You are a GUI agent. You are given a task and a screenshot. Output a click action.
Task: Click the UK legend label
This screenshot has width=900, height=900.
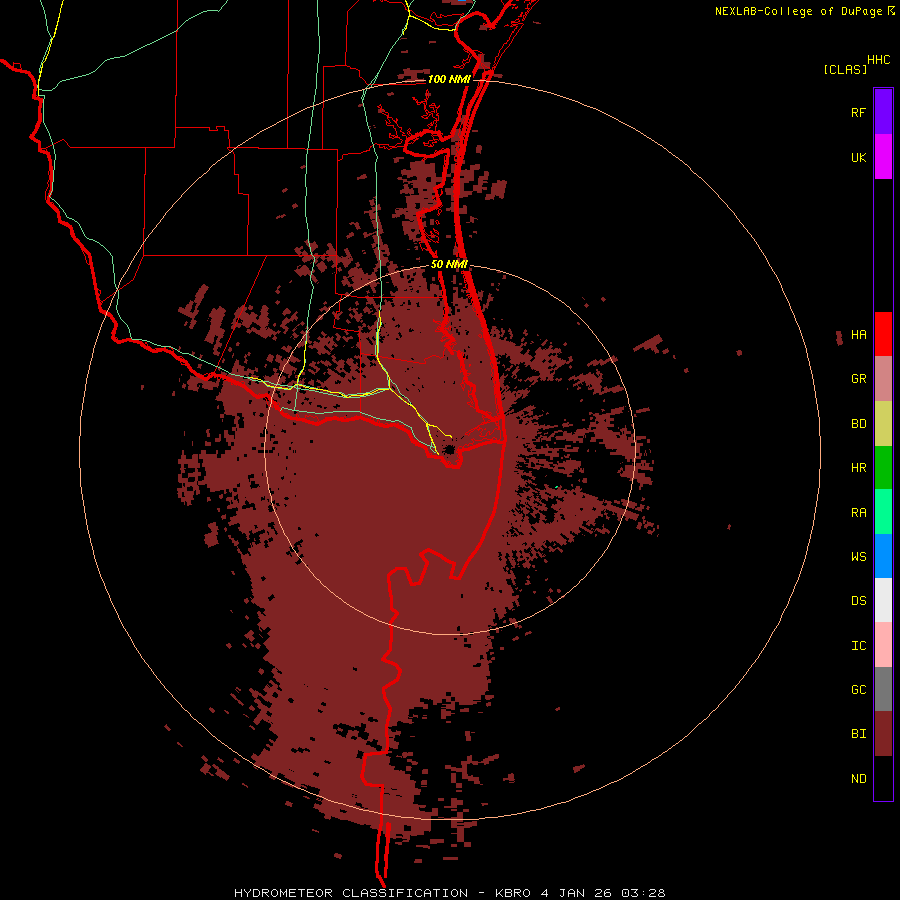pos(859,157)
